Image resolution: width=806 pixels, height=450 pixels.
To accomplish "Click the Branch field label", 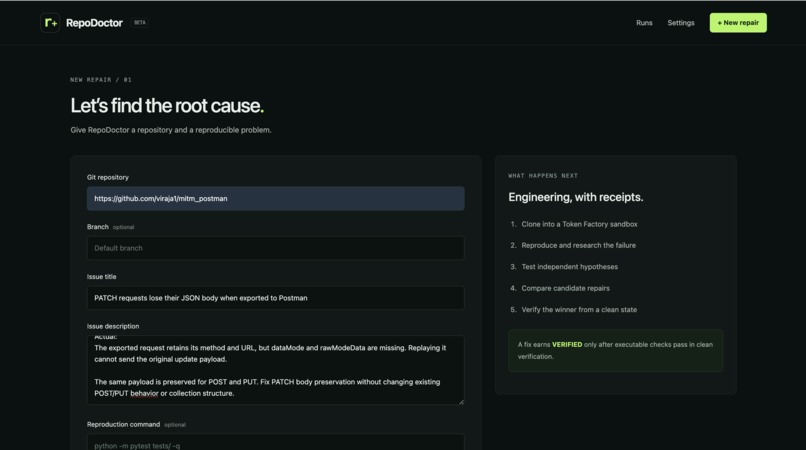I will [x=98, y=227].
